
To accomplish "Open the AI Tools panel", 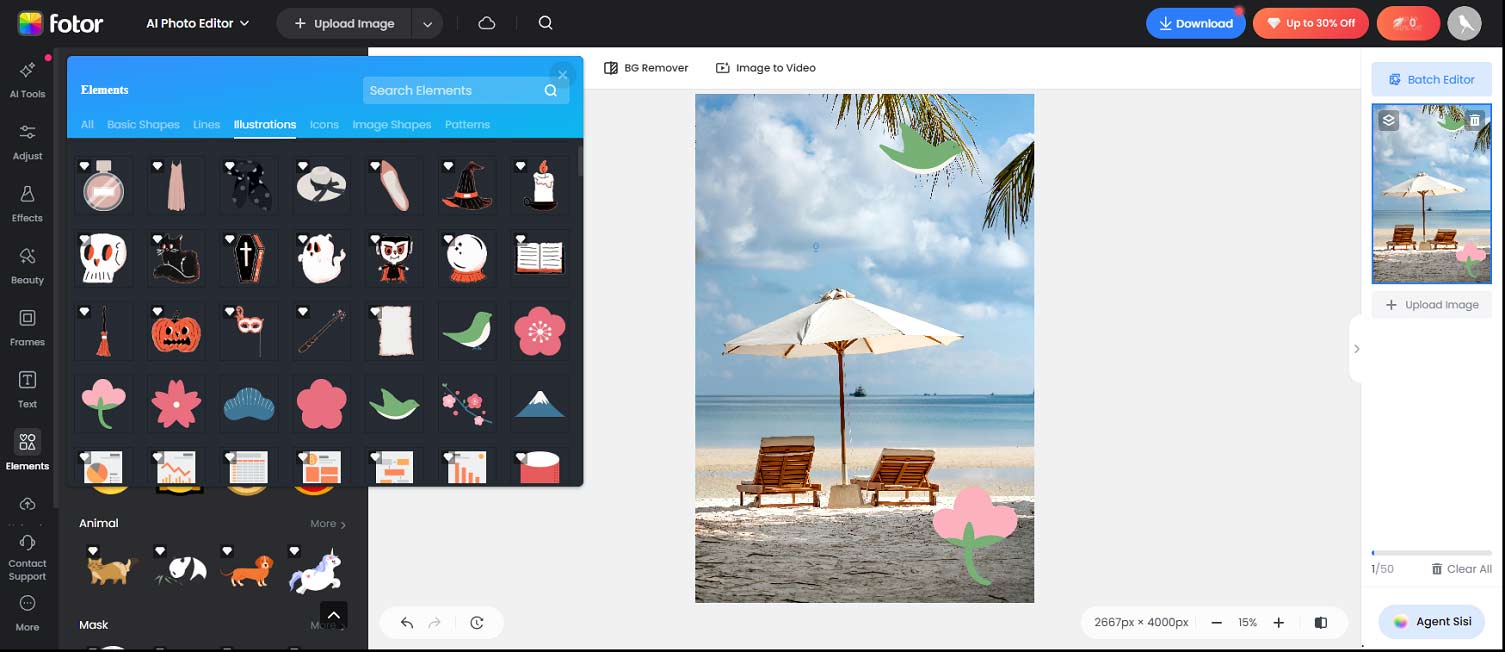I will pos(27,78).
